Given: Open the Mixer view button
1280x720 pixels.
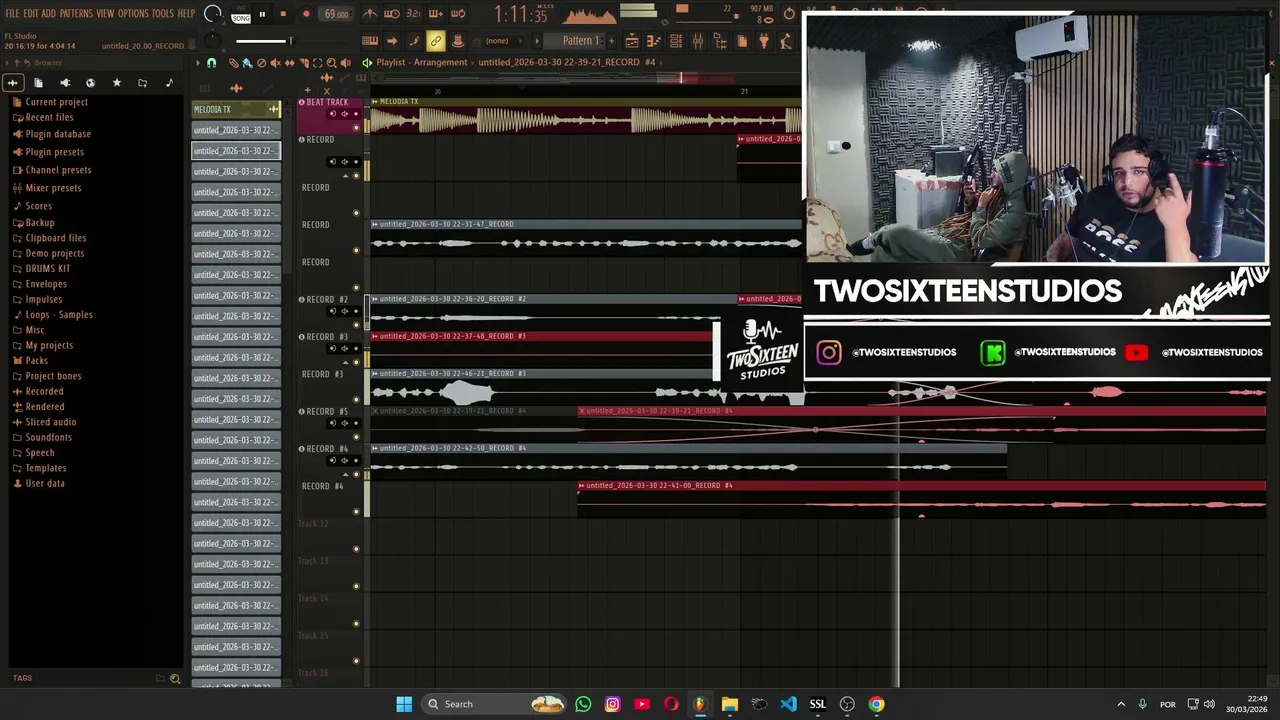Looking at the screenshot, I should coord(697,41).
